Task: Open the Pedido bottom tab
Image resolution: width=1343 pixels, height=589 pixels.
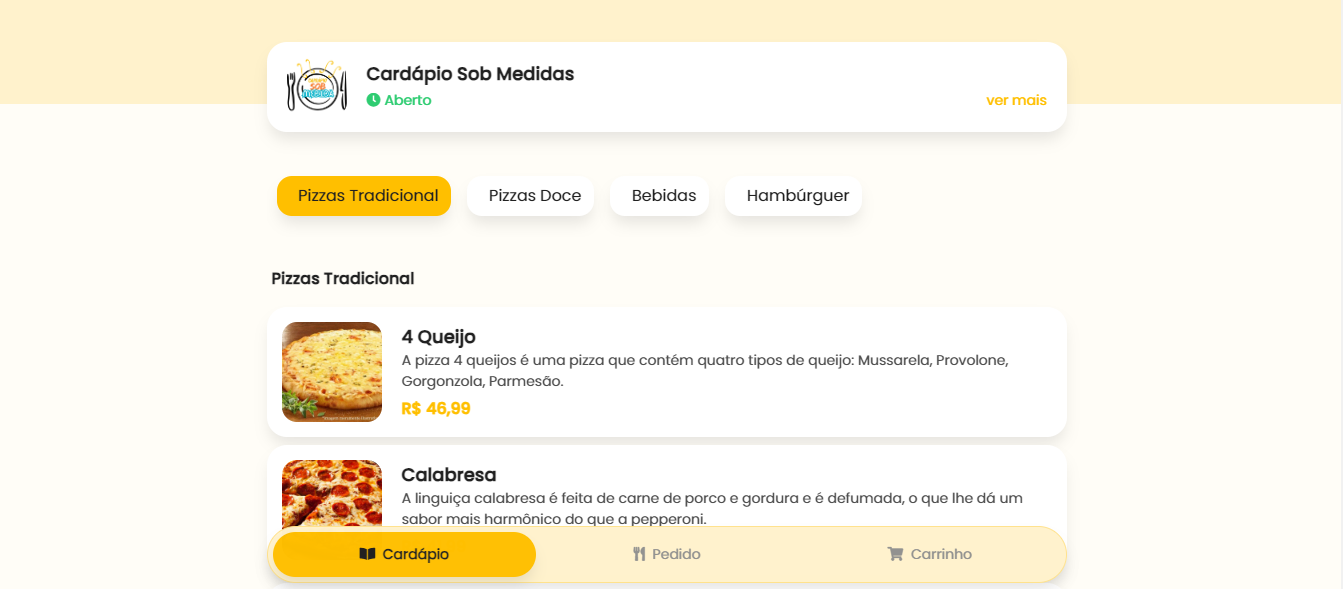Action: tap(667, 554)
